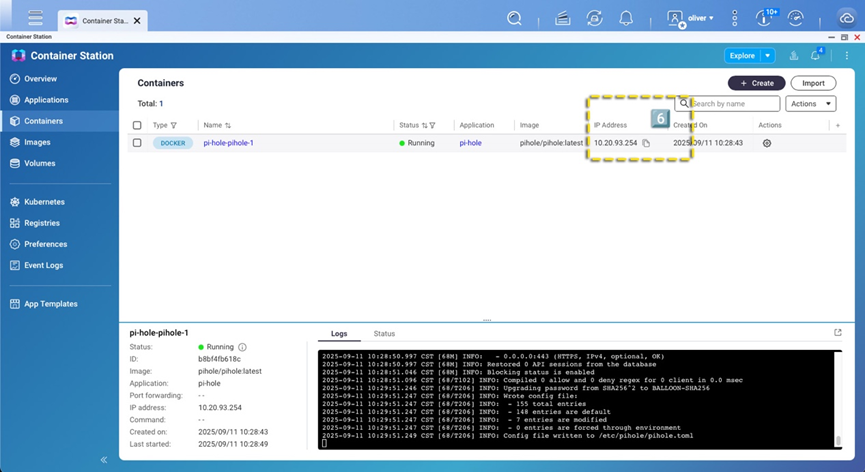Switch to the Status tab

click(384, 333)
